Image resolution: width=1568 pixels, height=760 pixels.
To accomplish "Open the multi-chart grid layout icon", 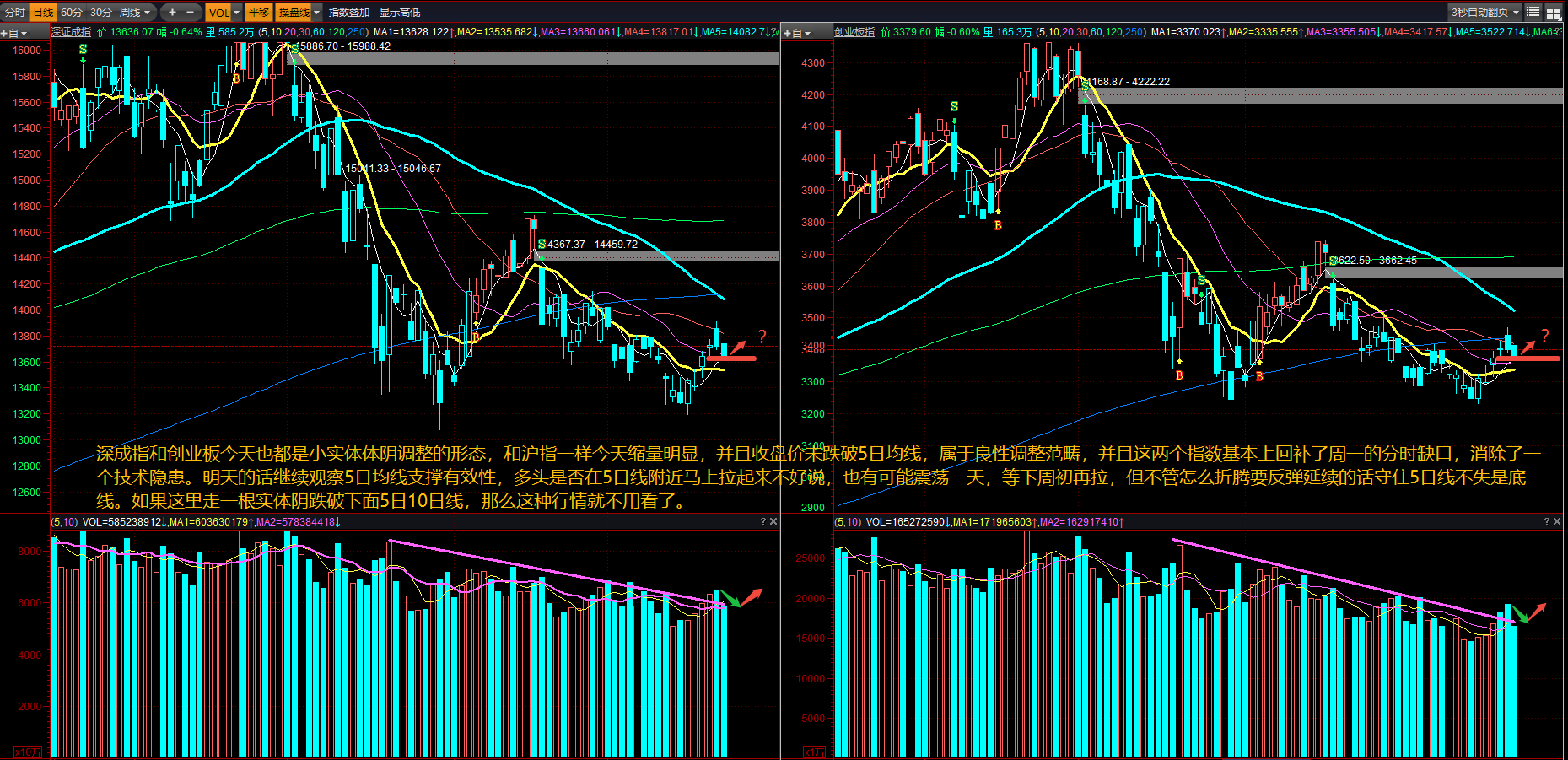I will coord(1552,12).
